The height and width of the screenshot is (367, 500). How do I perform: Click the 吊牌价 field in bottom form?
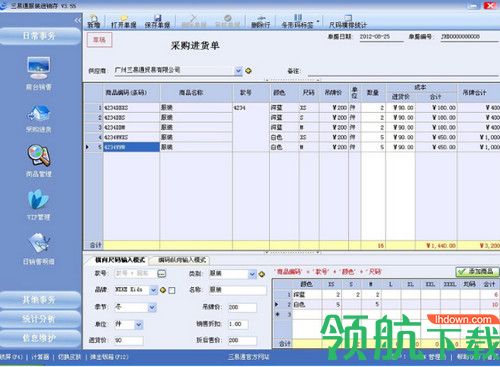point(242,307)
